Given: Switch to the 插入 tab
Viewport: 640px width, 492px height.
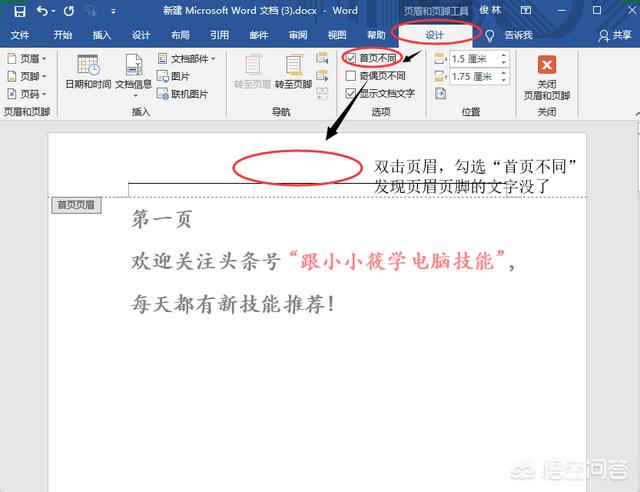Looking at the screenshot, I should (102, 35).
